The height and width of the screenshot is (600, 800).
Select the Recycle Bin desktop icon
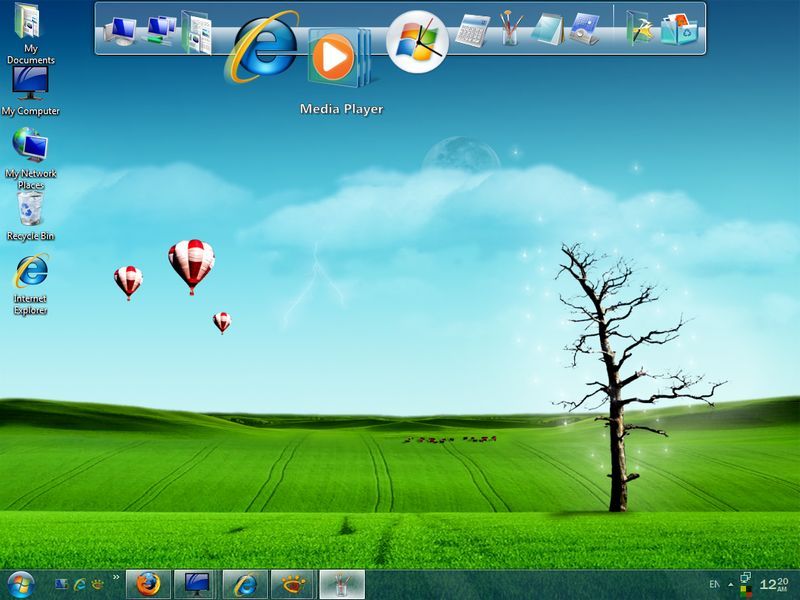(30, 215)
